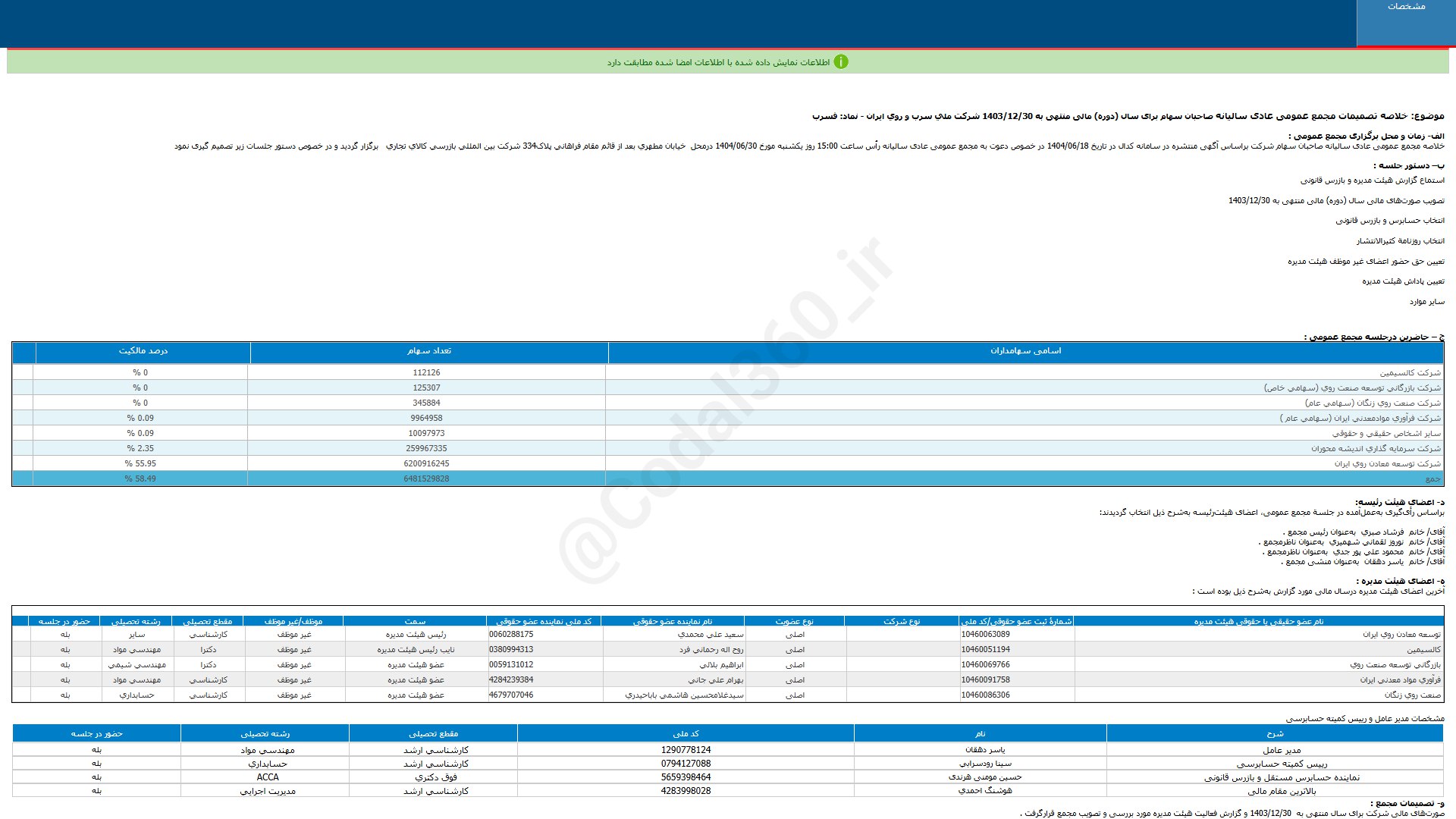This screenshot has height=819, width=1456.
Task: Click the شرکت کالسیمین shareholder name
Action: click(x=1410, y=372)
